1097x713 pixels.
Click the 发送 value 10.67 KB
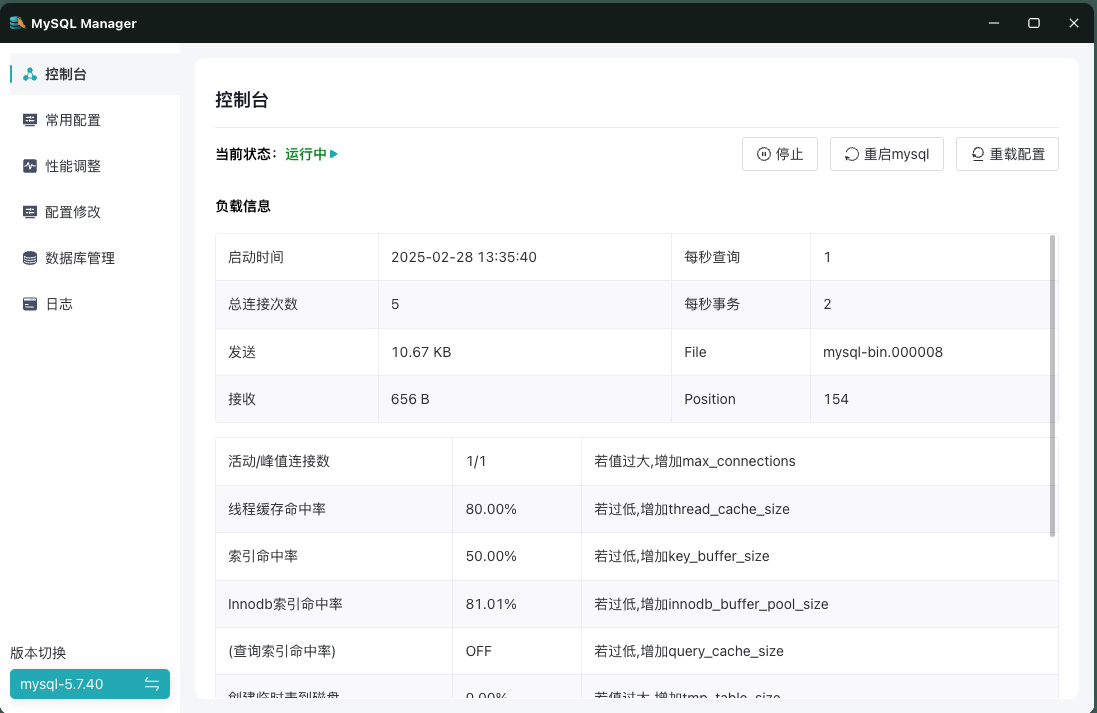click(x=421, y=352)
